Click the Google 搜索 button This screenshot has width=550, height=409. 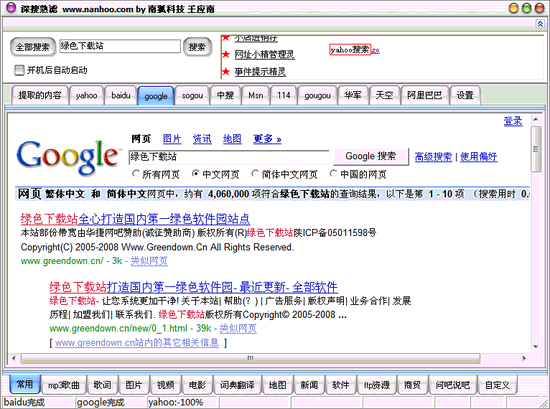tap(371, 156)
